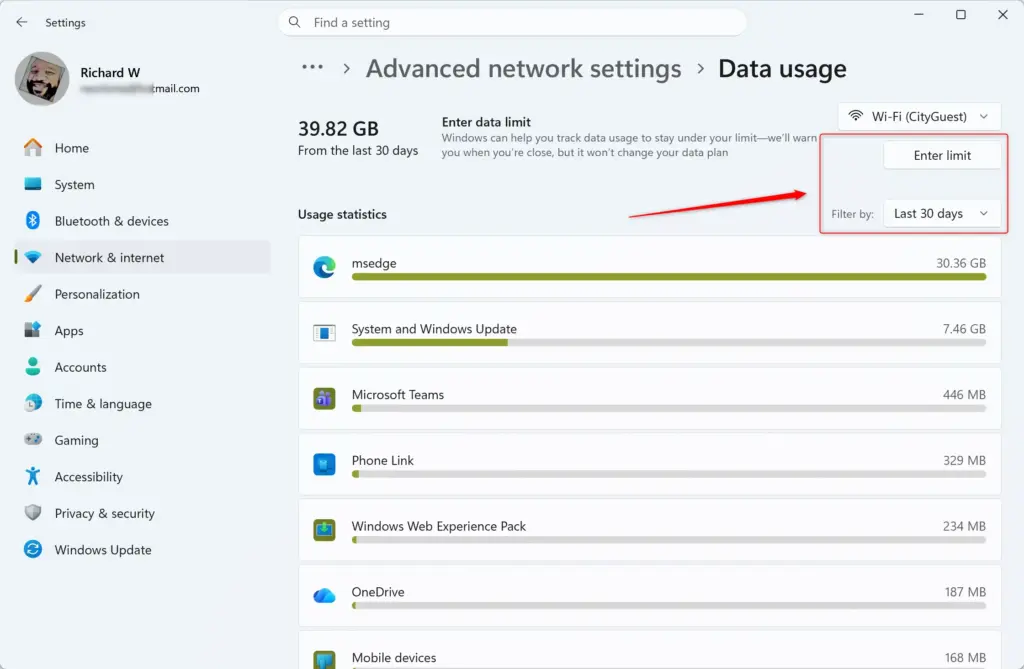Screen dimensions: 1024x669
Task: Click the 187 MB OneDrive value
Action: pyautogui.click(x=965, y=592)
